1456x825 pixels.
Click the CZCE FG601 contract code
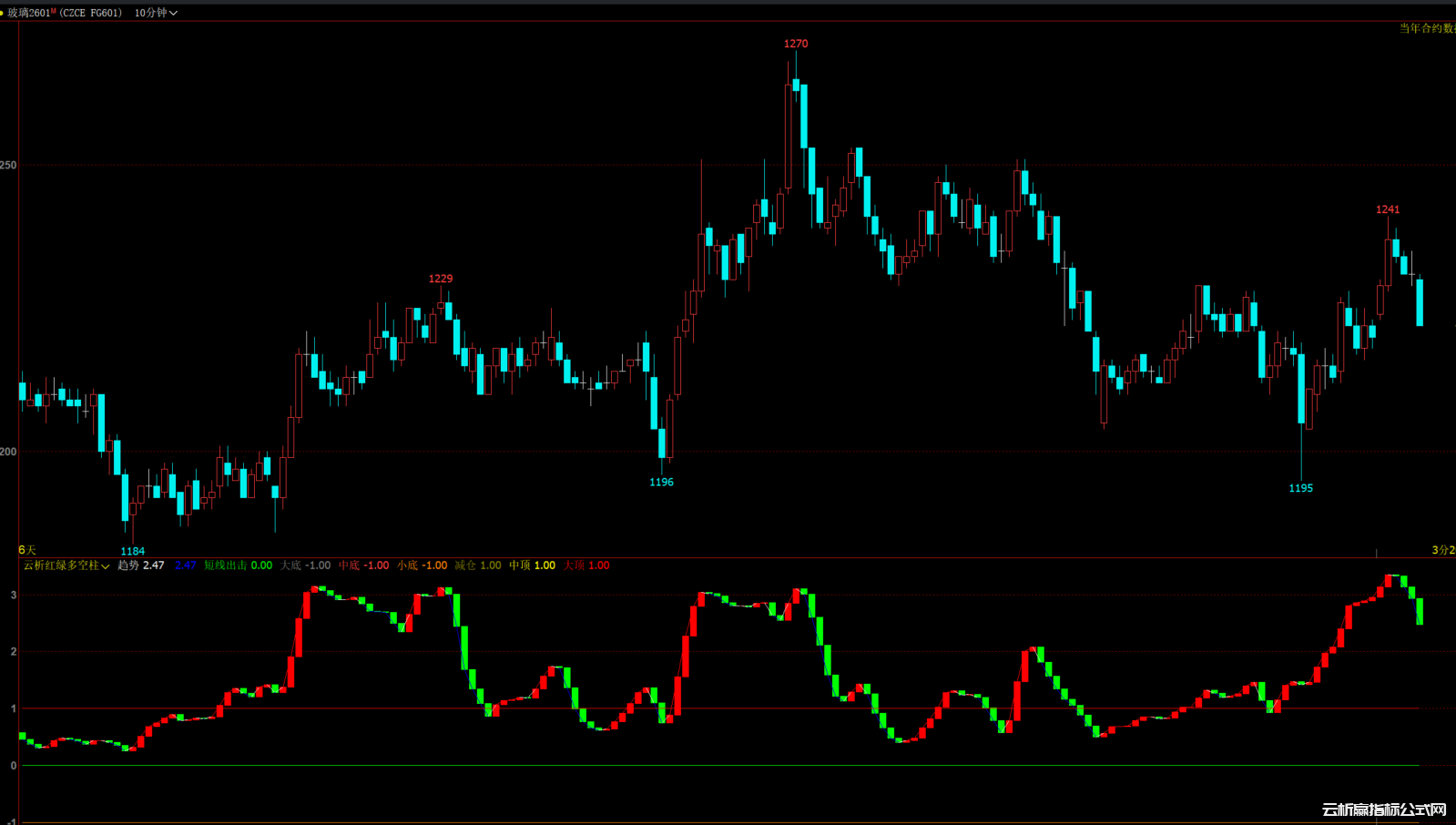tap(91, 13)
